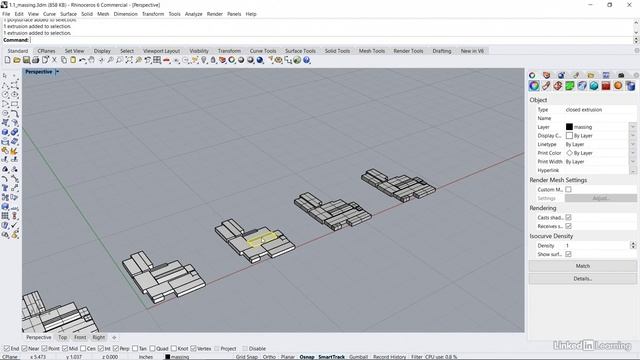Enable the Tan osnap checkbox
This screenshot has height=360, width=640.
tap(135, 349)
